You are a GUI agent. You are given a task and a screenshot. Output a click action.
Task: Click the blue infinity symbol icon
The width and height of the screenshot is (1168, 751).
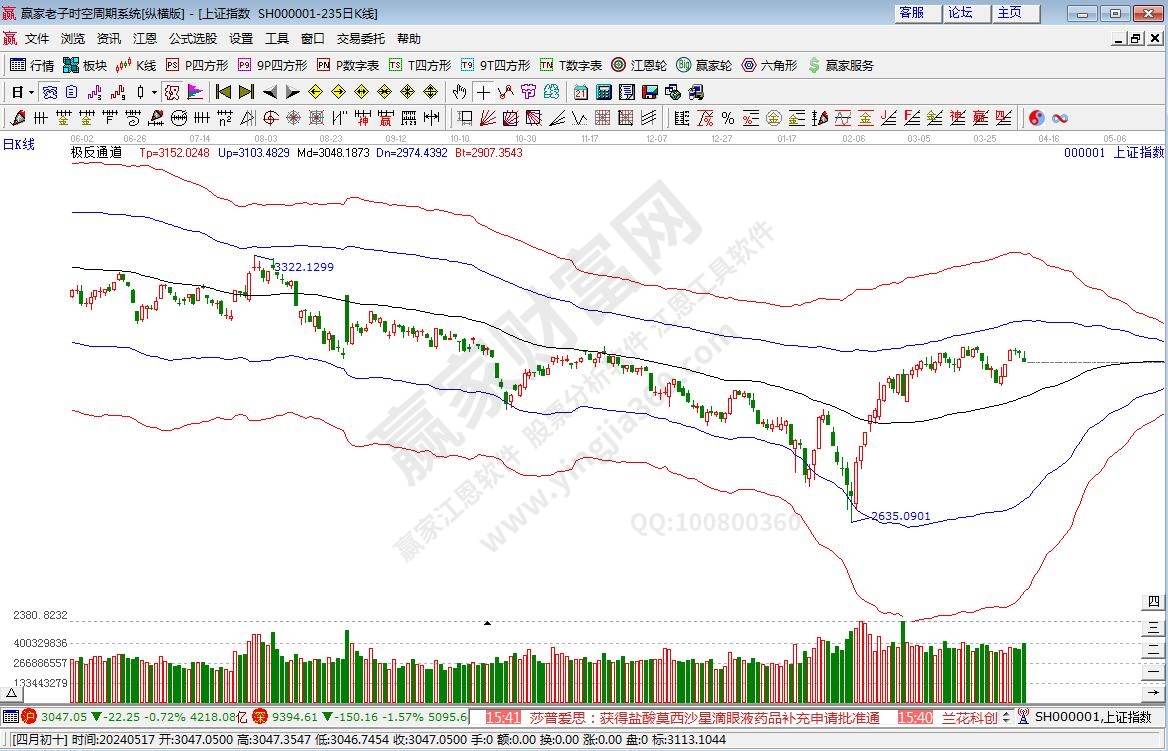coord(1060,118)
